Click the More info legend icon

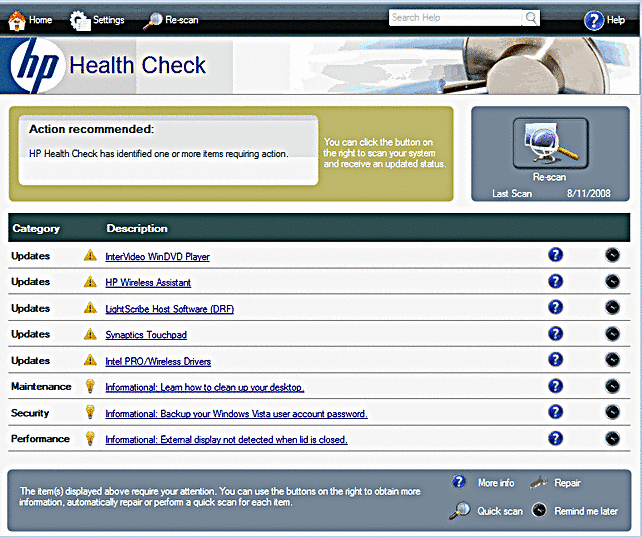click(459, 482)
